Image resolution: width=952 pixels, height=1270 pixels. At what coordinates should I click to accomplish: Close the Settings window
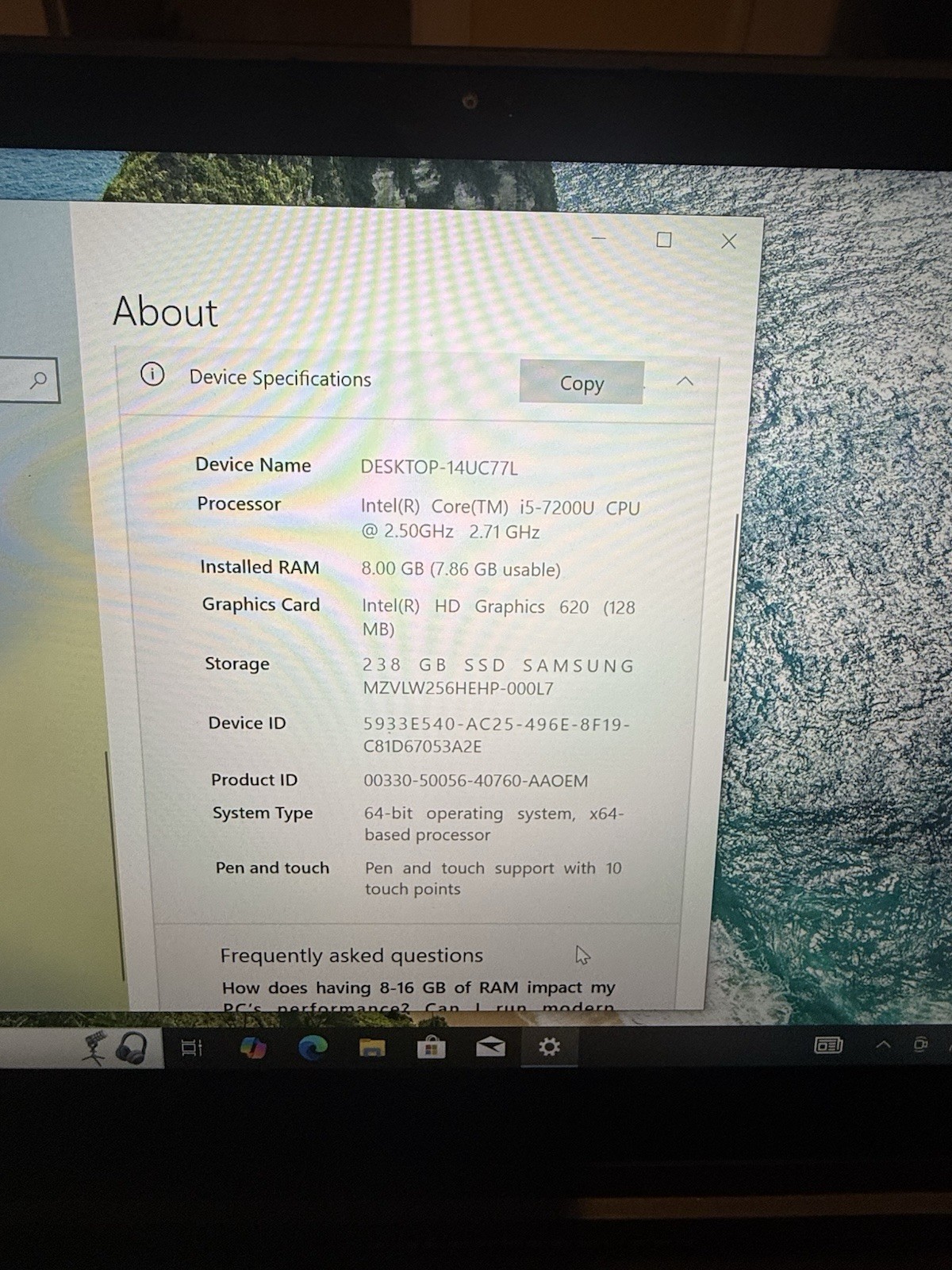pyautogui.click(x=728, y=241)
